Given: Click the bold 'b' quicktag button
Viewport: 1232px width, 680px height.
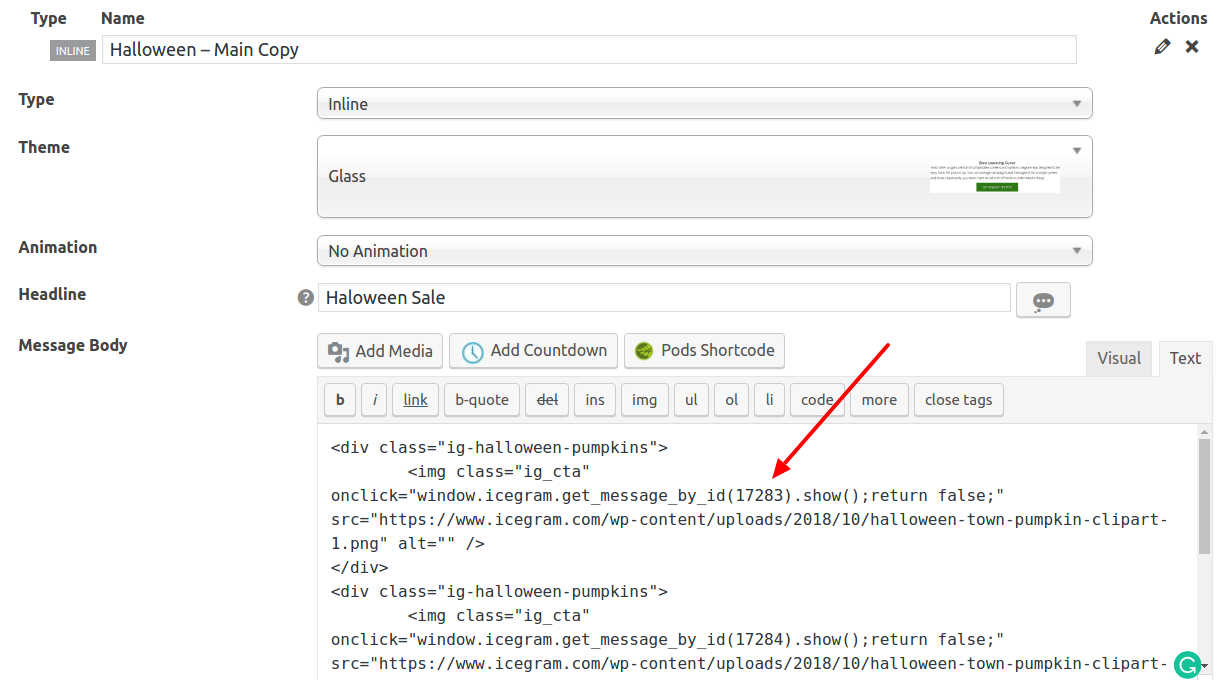Looking at the screenshot, I should 340,400.
